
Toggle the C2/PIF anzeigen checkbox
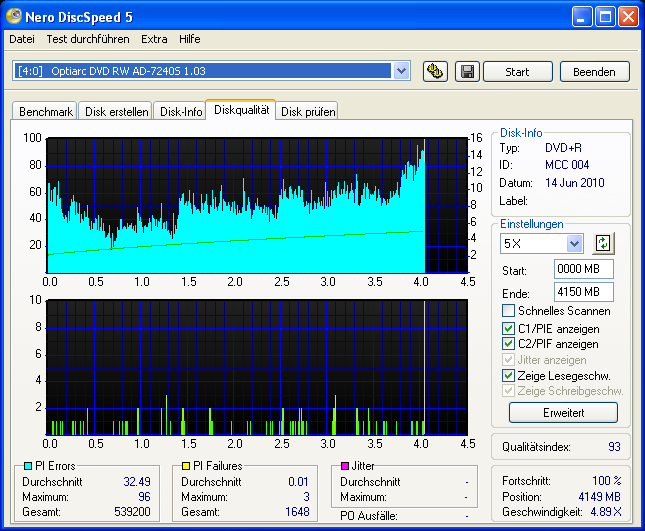(508, 343)
